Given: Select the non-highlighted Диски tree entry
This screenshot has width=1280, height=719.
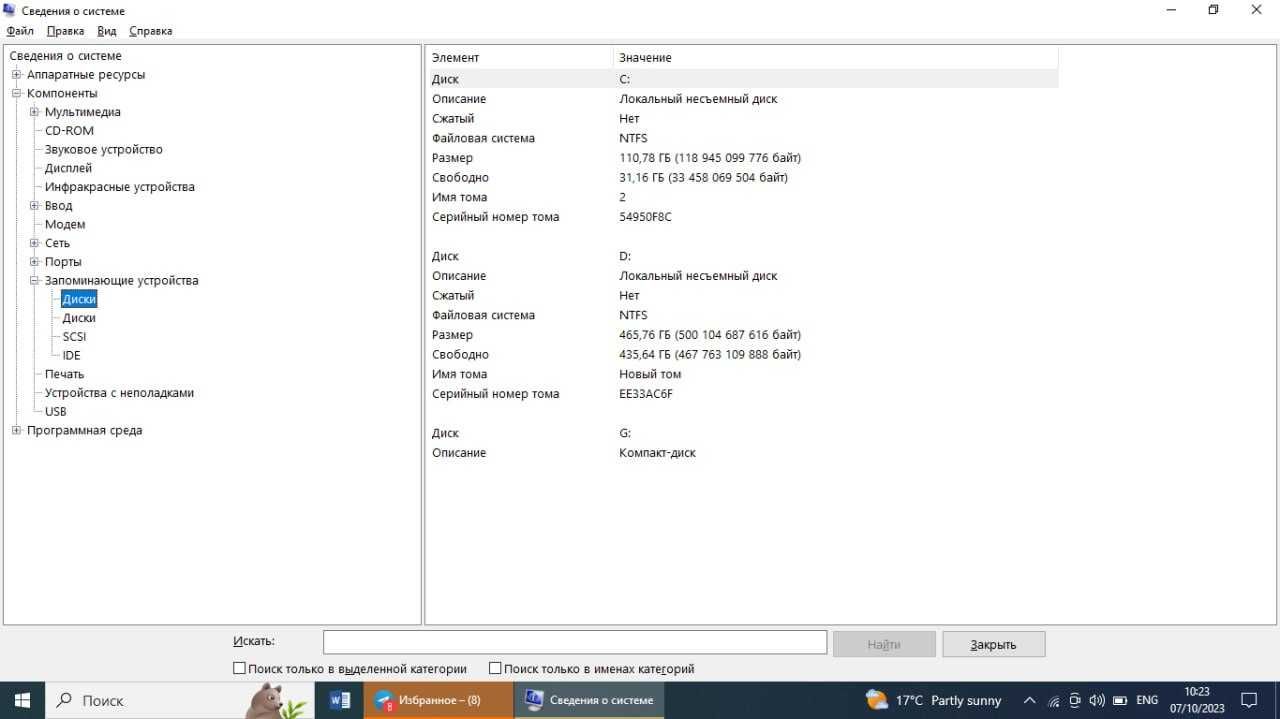Looking at the screenshot, I should [x=79, y=318].
